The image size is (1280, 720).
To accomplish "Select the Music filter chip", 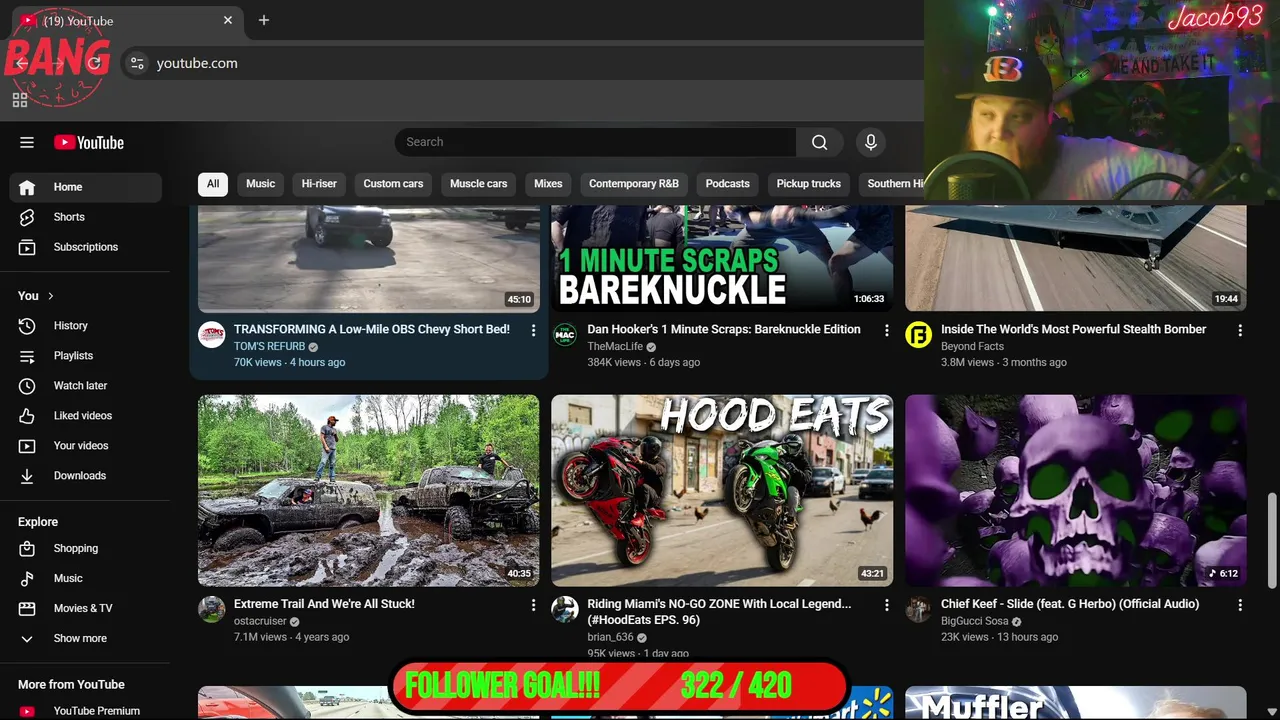I will pos(260,184).
